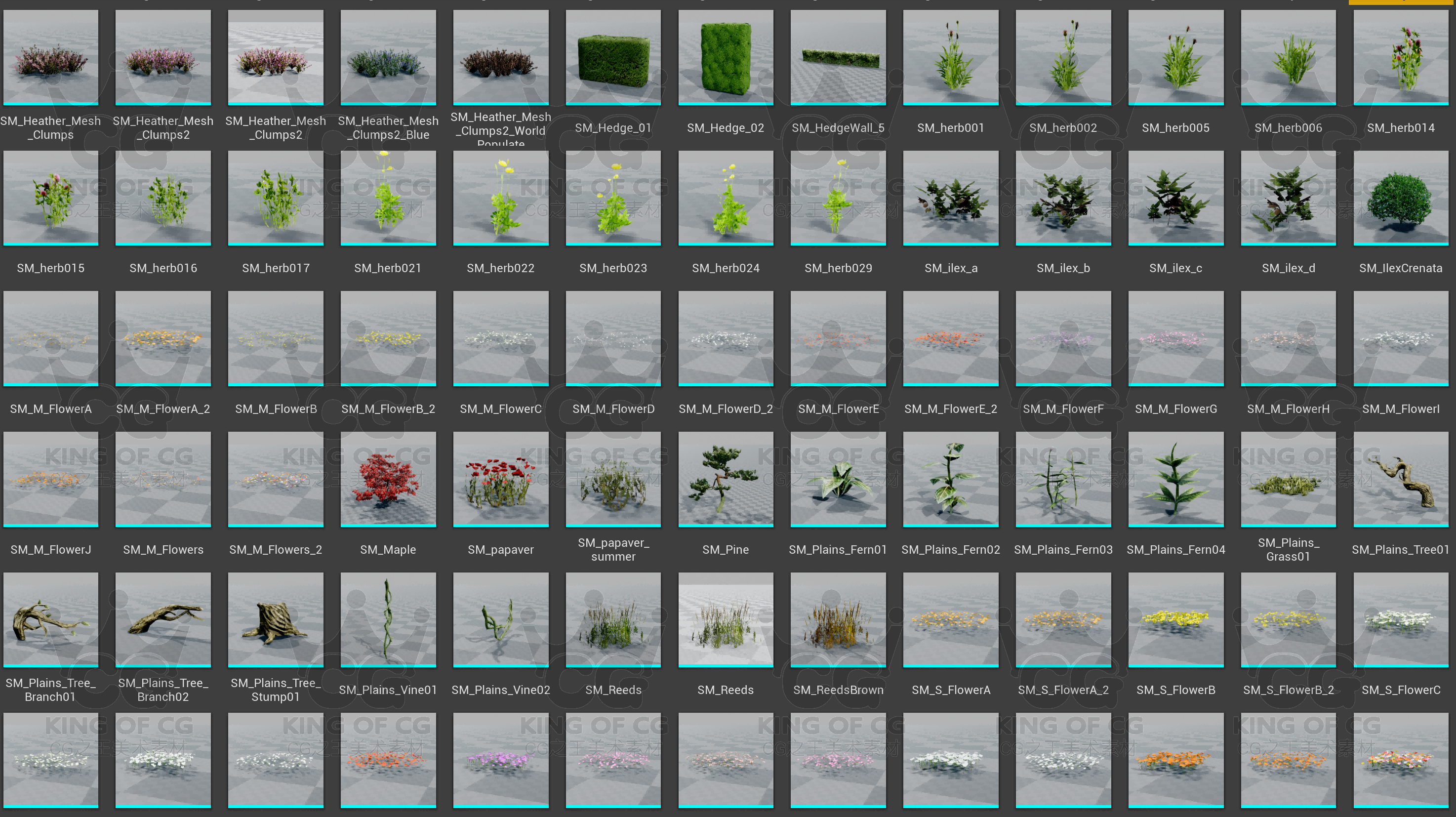Select the SM_ReedsBrown asset thumbnail
This screenshot has width=1456, height=817.
[x=838, y=619]
